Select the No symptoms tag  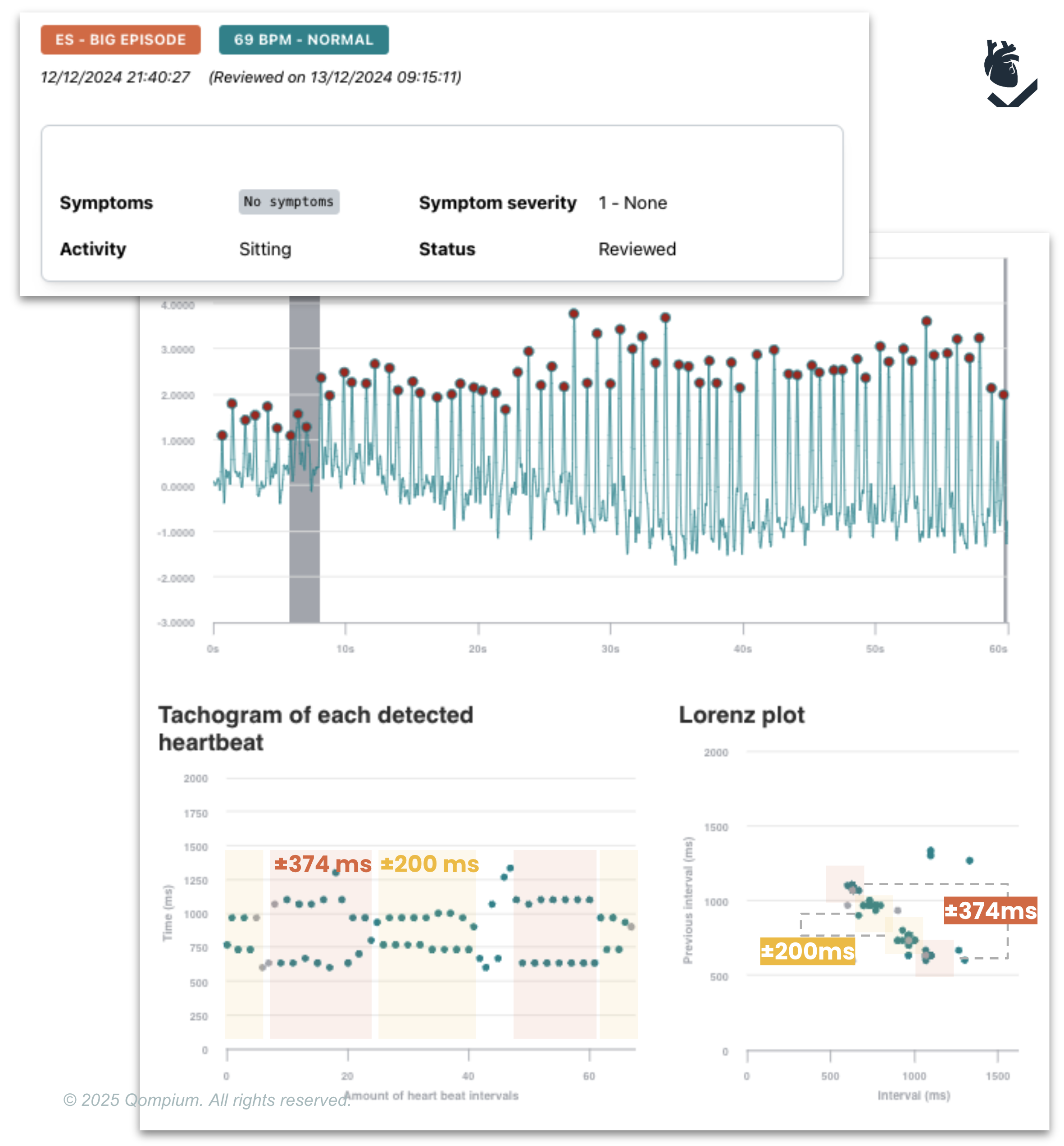pyautogui.click(x=288, y=202)
